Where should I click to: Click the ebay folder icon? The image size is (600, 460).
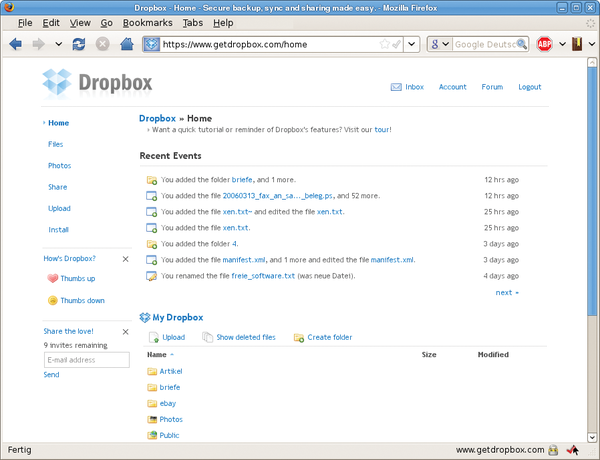(x=152, y=403)
